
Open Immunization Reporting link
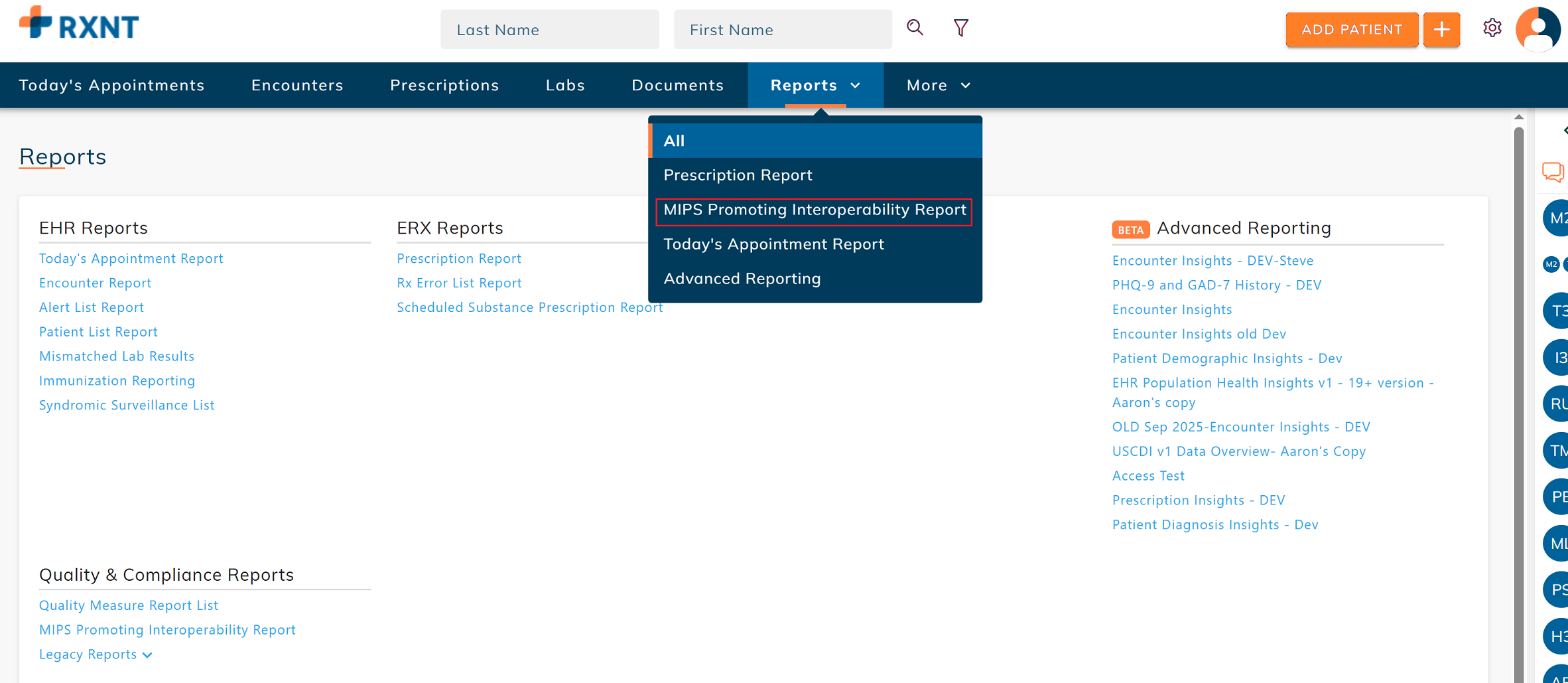(x=117, y=381)
